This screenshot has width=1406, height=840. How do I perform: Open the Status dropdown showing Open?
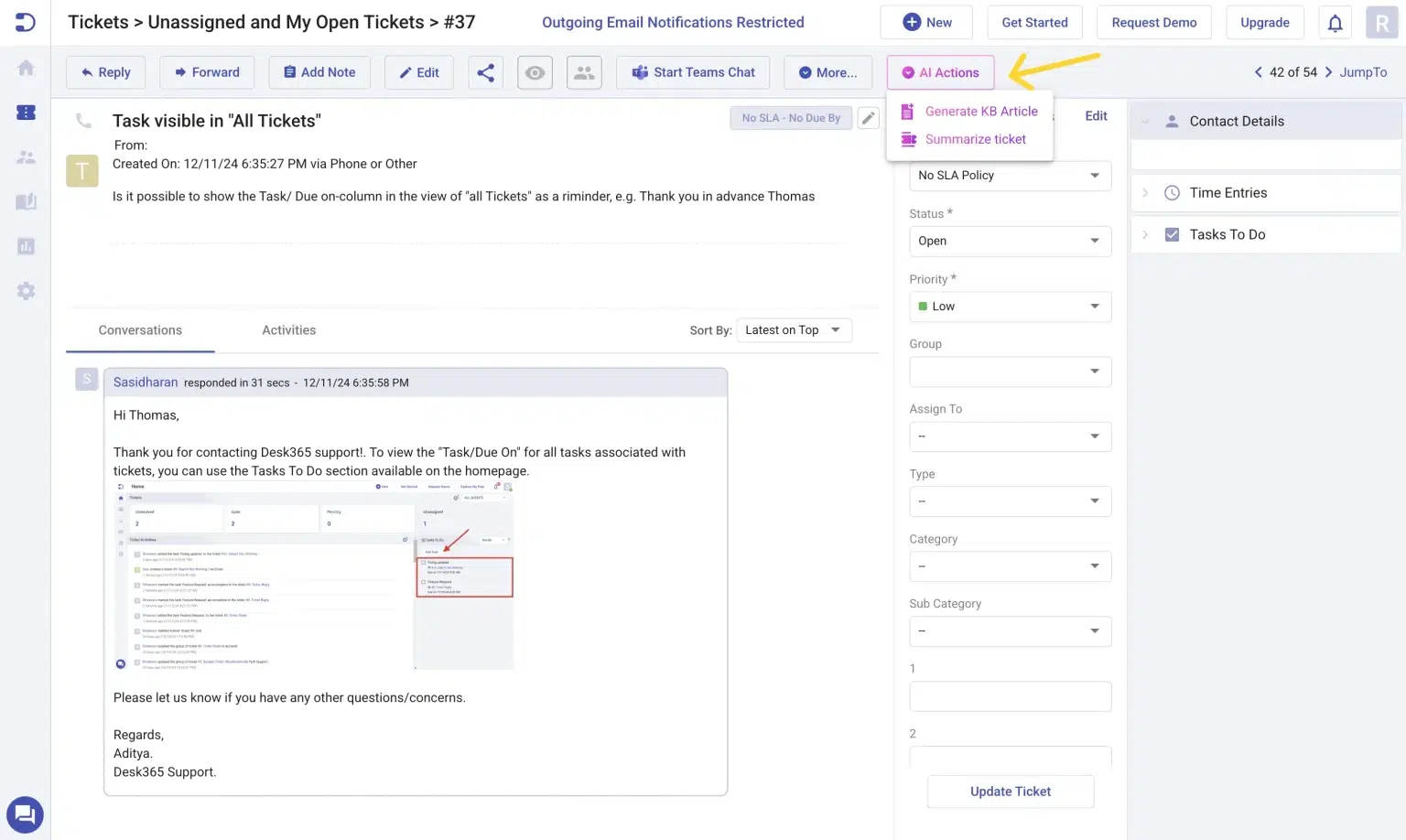tap(1010, 241)
